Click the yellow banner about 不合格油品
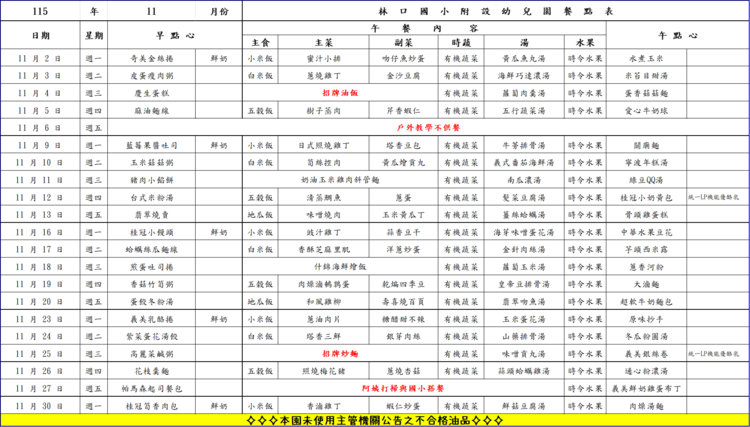 click(x=375, y=420)
